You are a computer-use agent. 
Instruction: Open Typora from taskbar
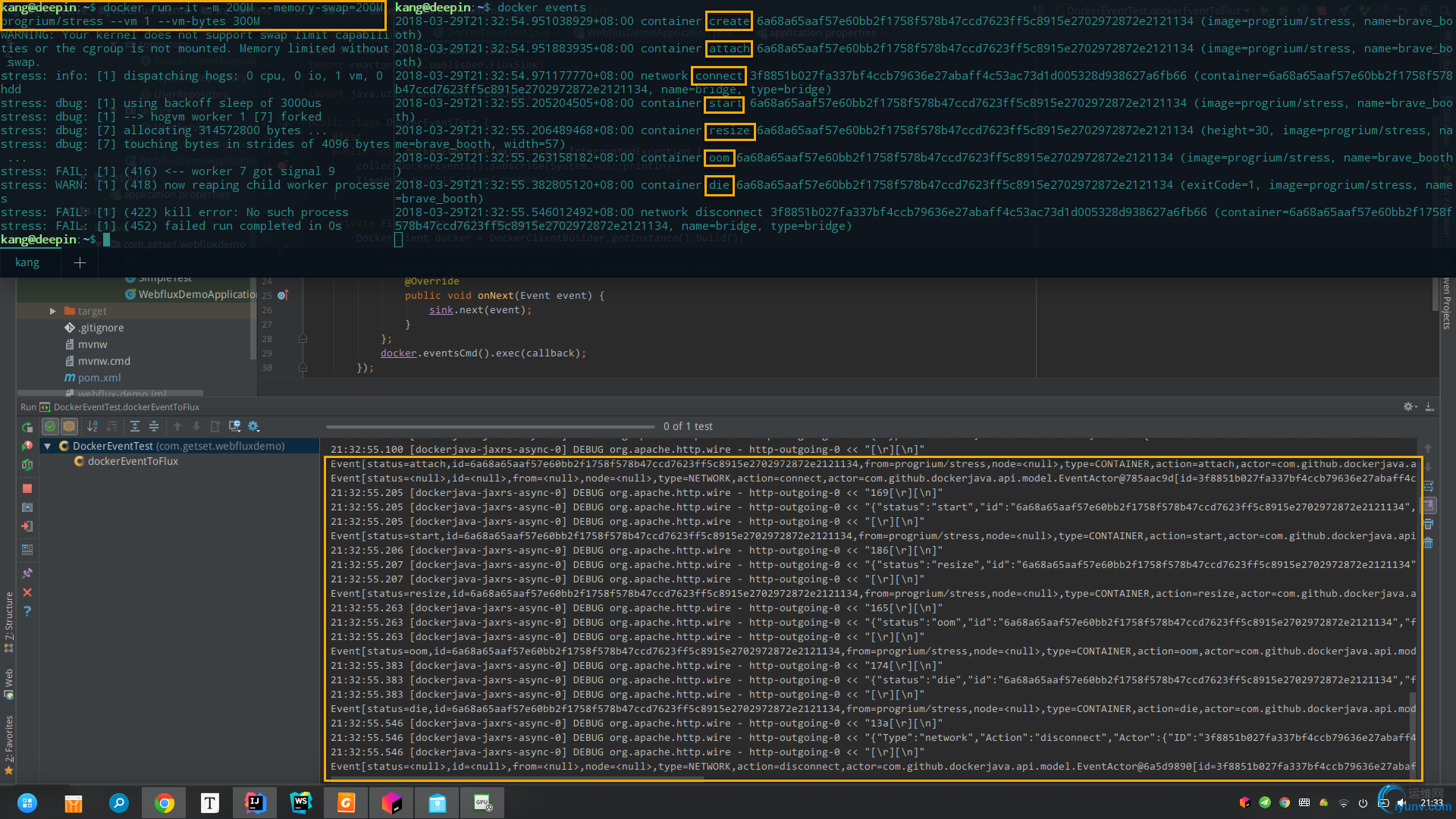(x=209, y=802)
